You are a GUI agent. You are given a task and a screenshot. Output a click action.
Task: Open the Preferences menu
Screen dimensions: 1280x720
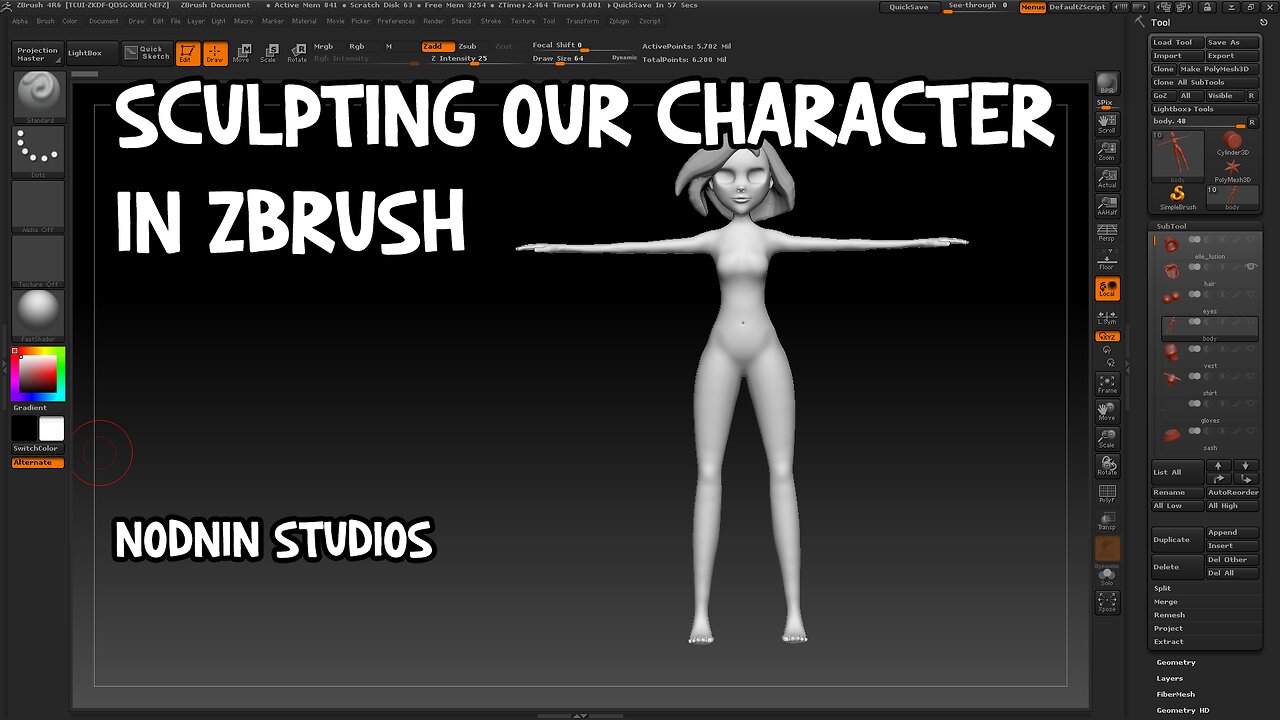tap(396, 21)
